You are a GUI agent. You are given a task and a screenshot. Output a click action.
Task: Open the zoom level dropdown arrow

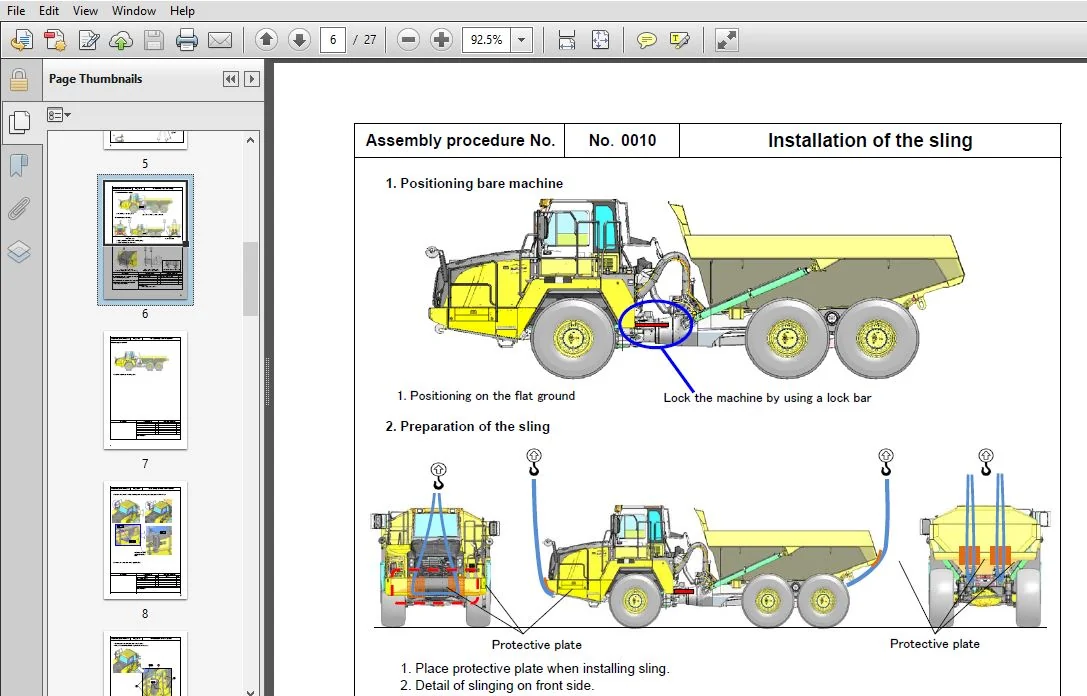click(x=521, y=40)
